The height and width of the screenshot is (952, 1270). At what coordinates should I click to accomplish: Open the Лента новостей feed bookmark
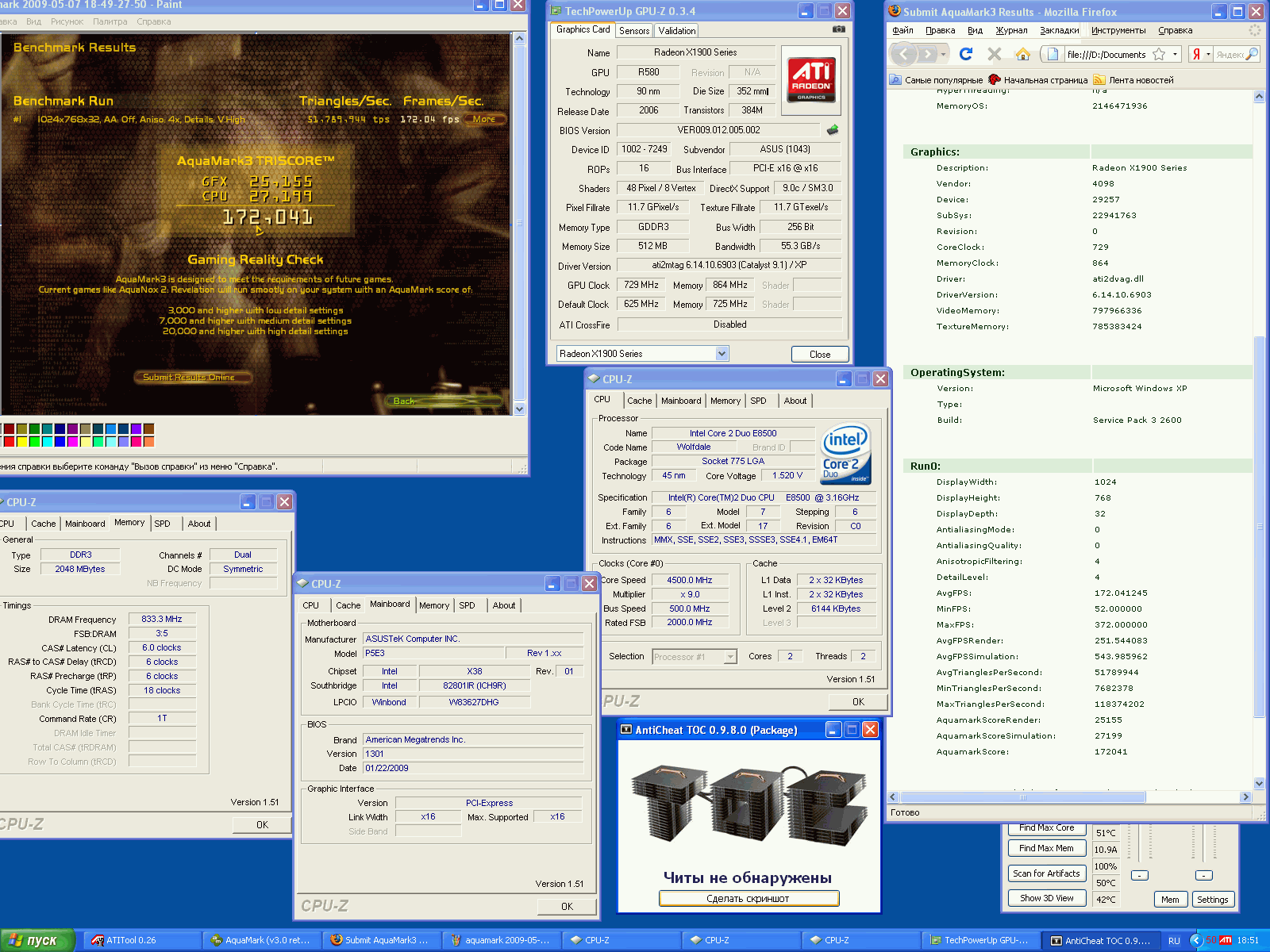(1133, 80)
